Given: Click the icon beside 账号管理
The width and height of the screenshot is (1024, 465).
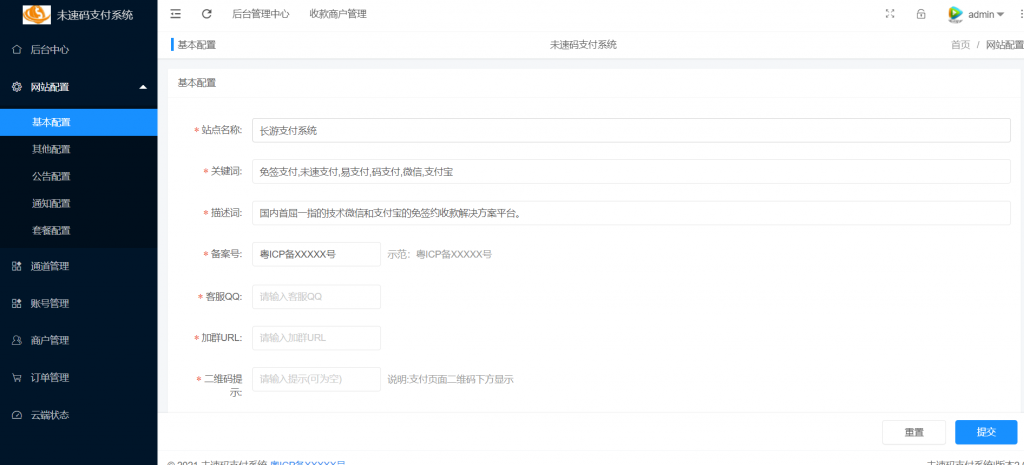Looking at the screenshot, I should pyautogui.click(x=17, y=304).
